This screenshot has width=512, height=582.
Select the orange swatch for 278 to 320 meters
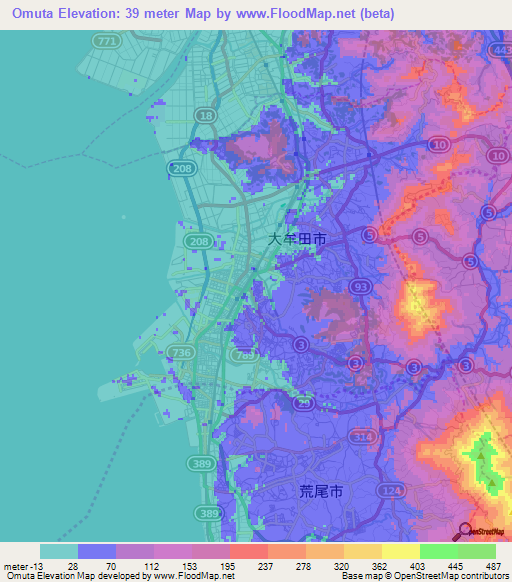pos(325,551)
